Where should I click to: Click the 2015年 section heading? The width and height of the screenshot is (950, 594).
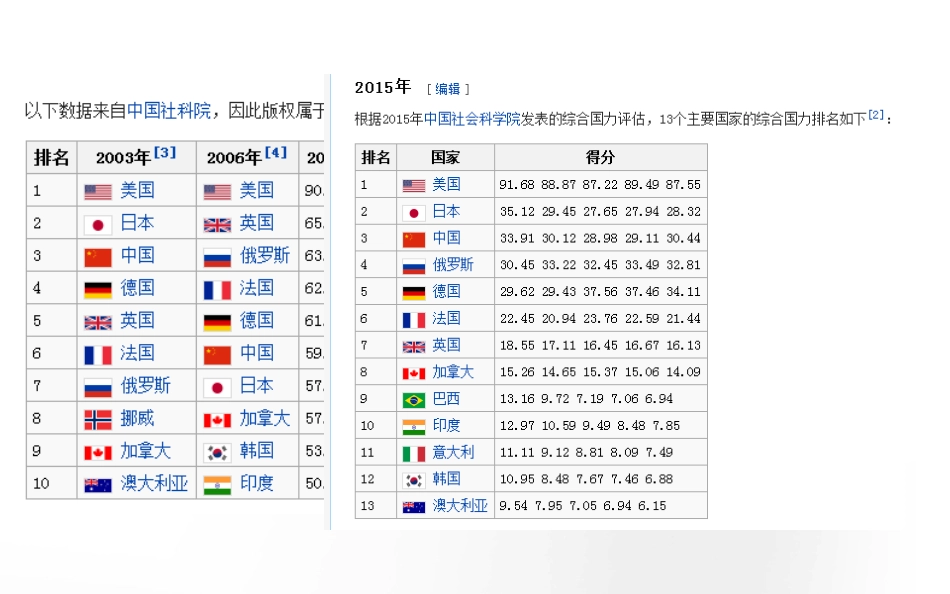[x=383, y=87]
